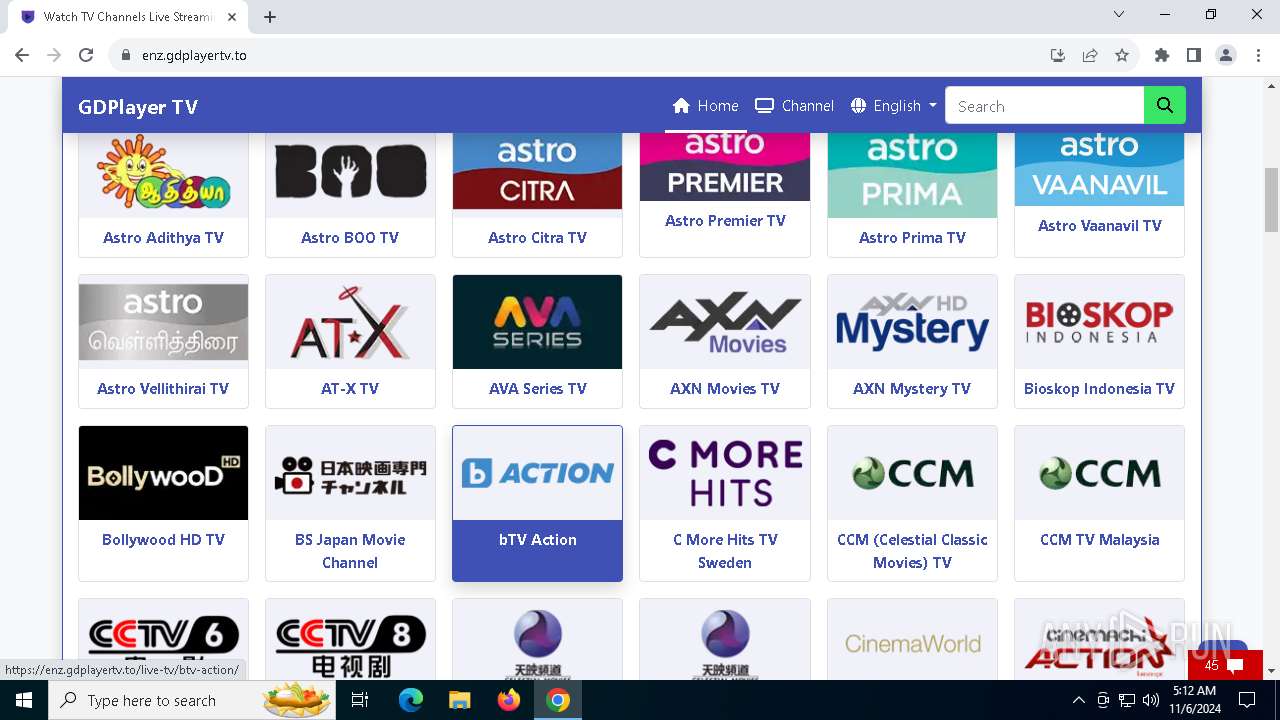
Task: Open Task View in the taskbar
Action: (x=360, y=700)
